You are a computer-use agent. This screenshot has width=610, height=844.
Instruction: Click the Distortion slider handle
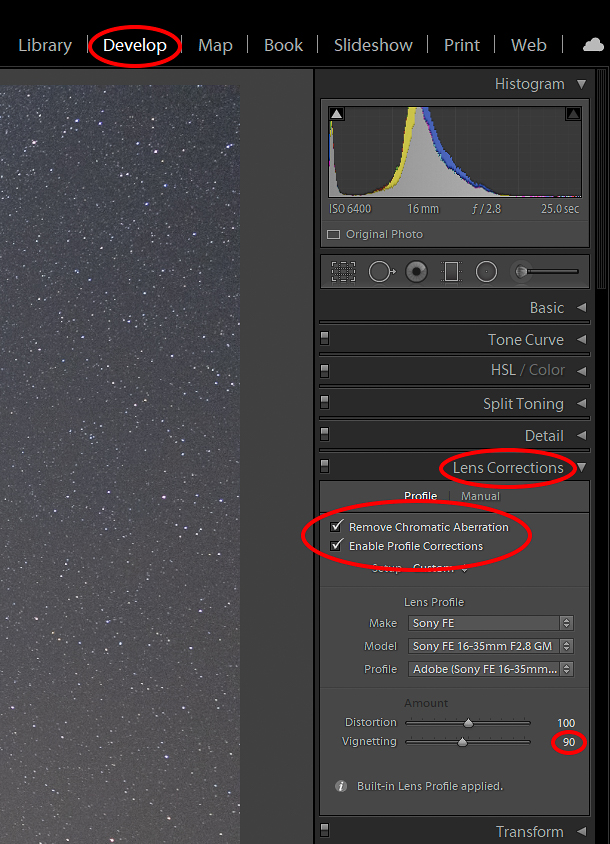point(468,723)
